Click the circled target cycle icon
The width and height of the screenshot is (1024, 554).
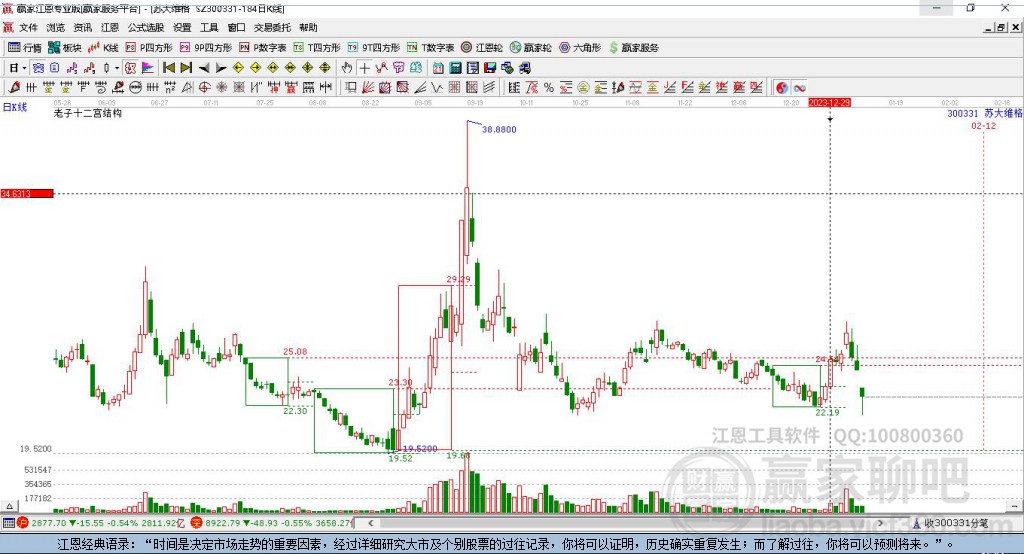coord(204,88)
